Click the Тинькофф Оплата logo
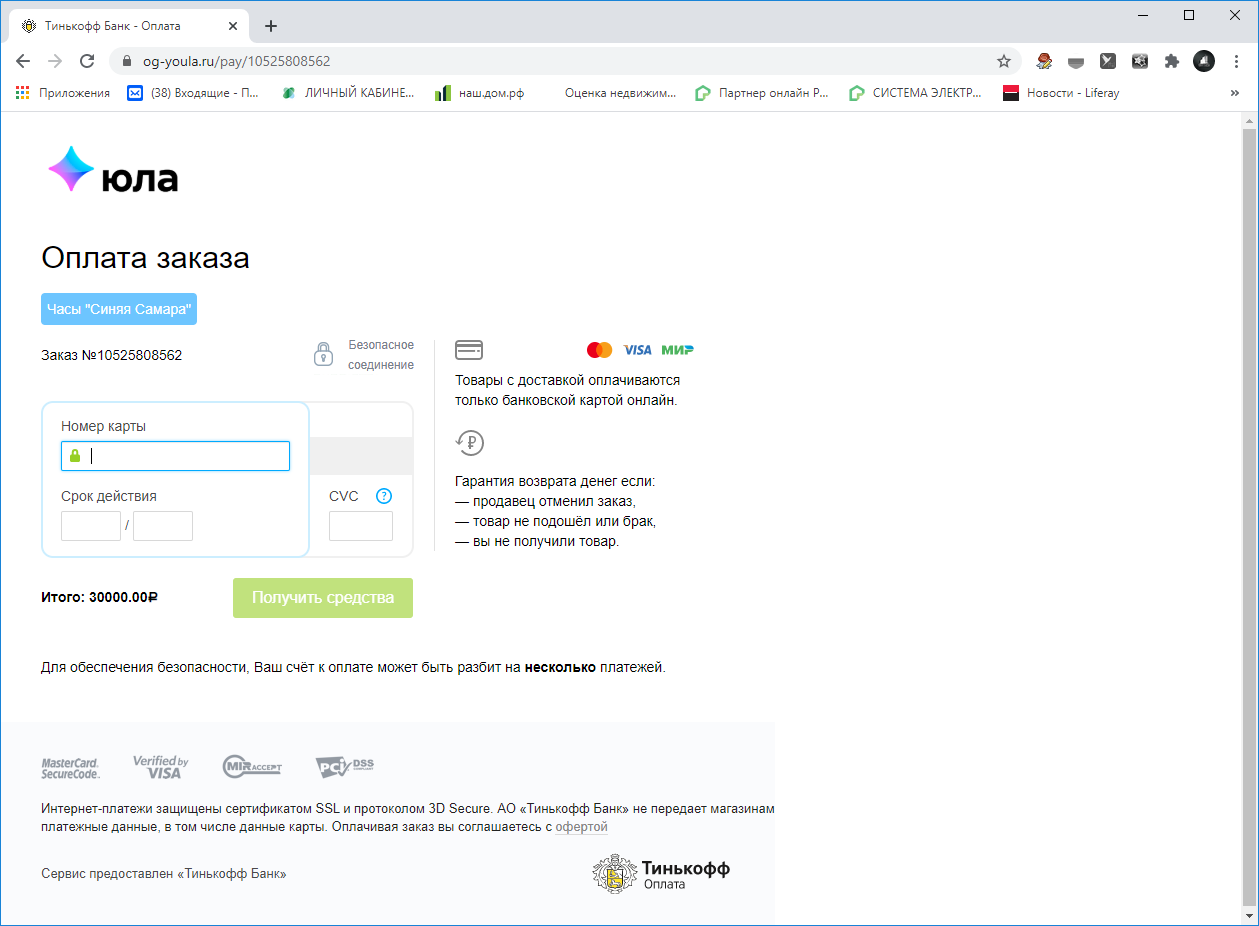 661,874
